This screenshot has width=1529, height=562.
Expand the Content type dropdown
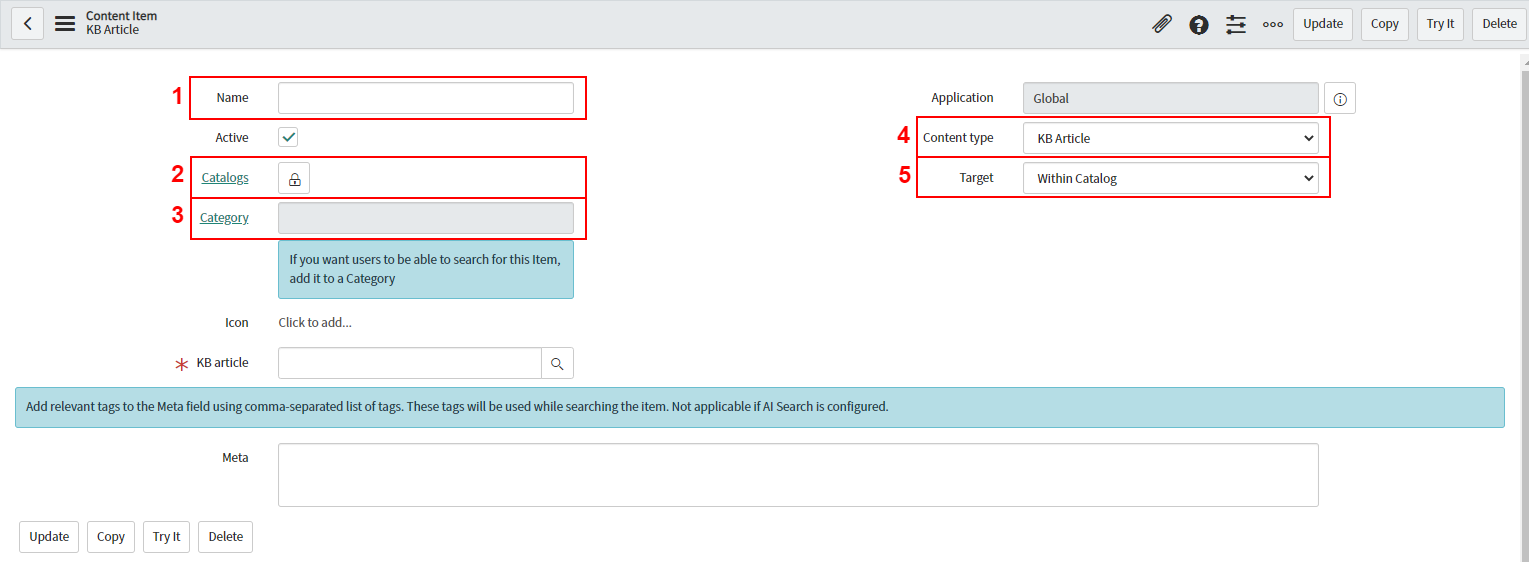coord(1170,138)
